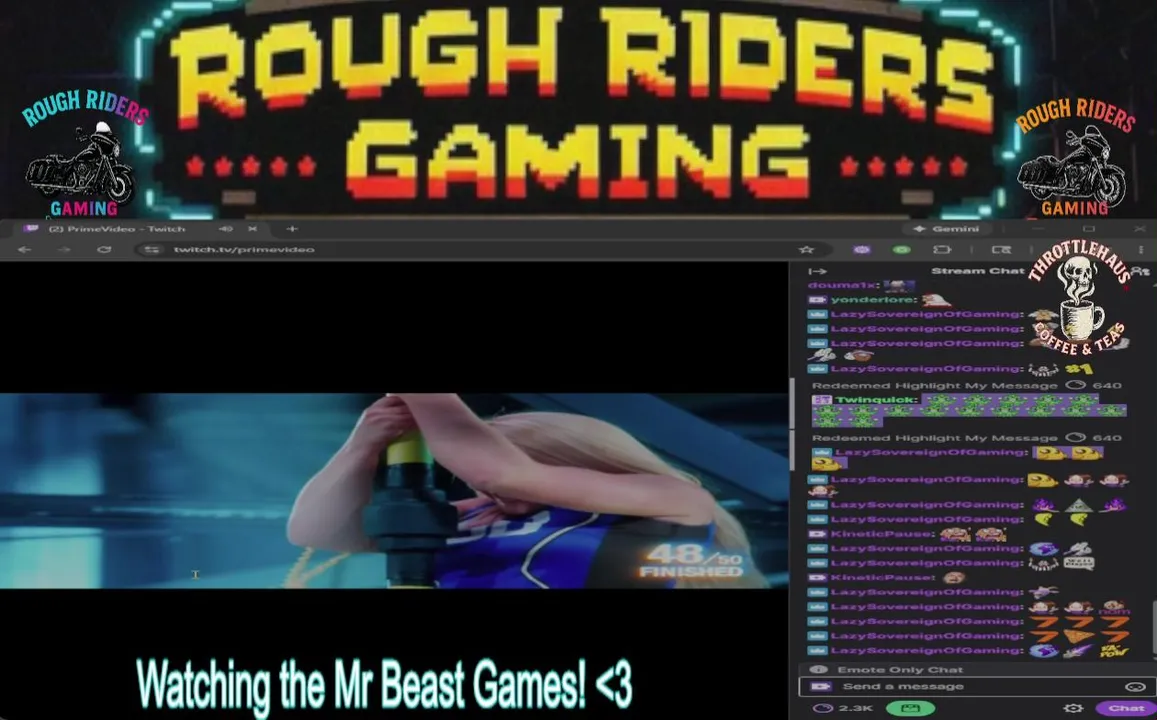Click the Emote Only Chat notice text
This screenshot has height=720, width=1157.
pyautogui.click(x=900, y=670)
